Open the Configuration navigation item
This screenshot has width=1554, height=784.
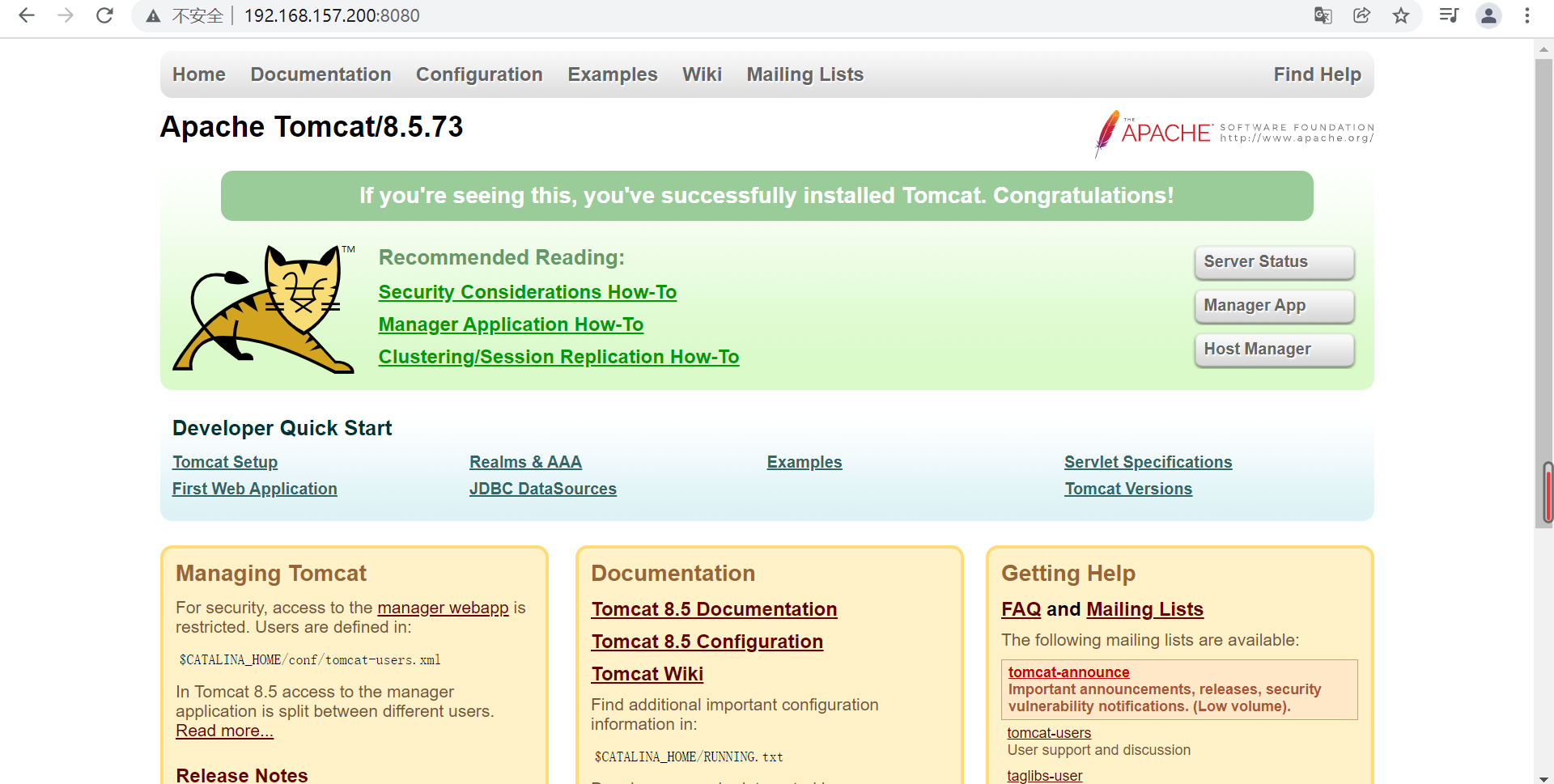point(479,74)
